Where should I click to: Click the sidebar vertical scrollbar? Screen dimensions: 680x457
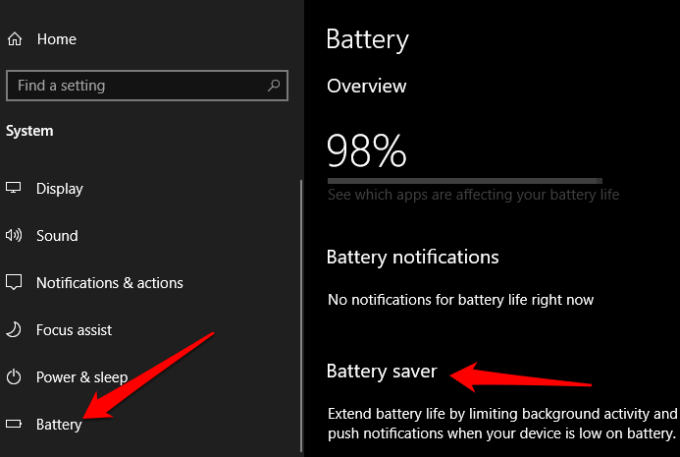(x=301, y=300)
